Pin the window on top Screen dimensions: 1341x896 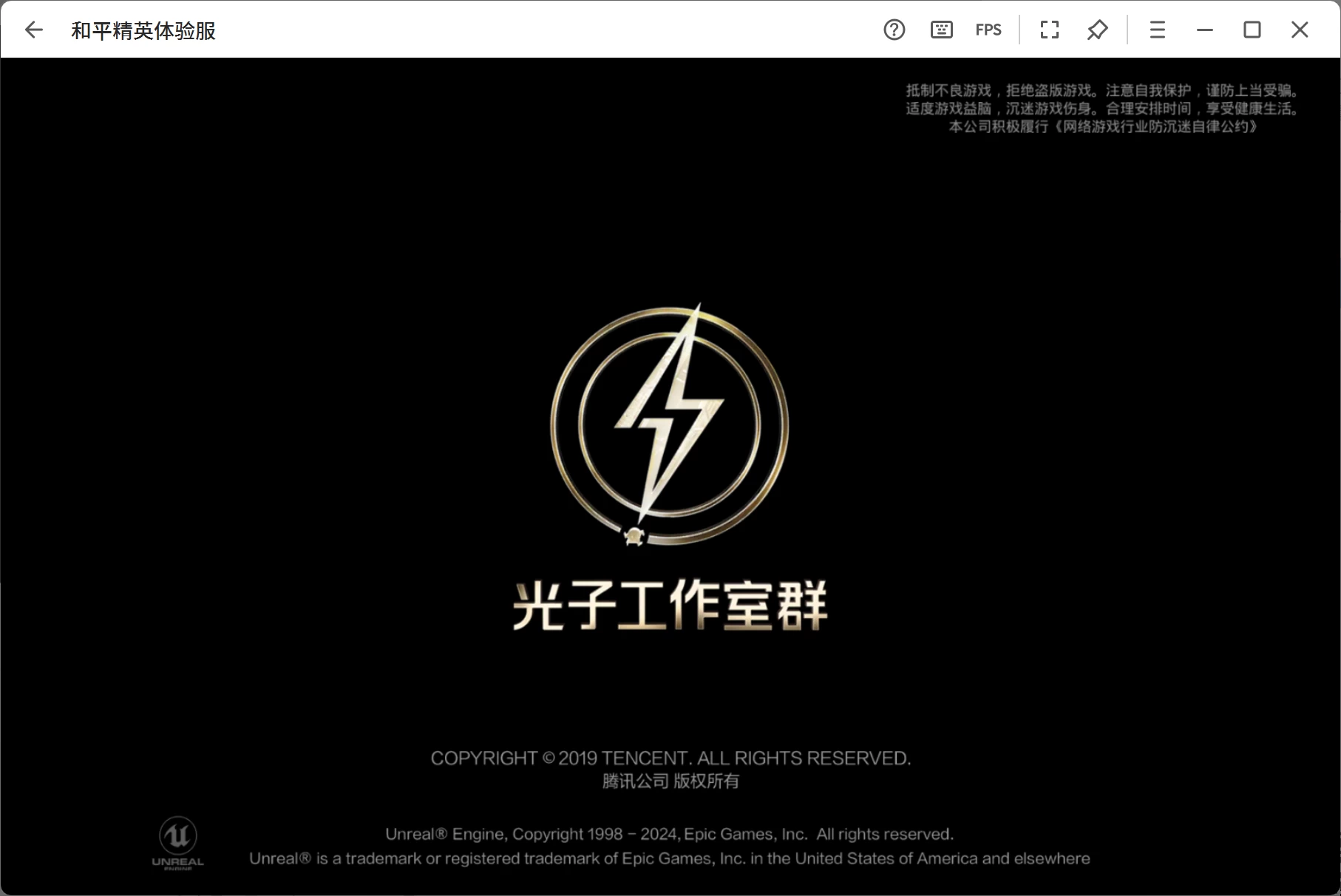1097,30
